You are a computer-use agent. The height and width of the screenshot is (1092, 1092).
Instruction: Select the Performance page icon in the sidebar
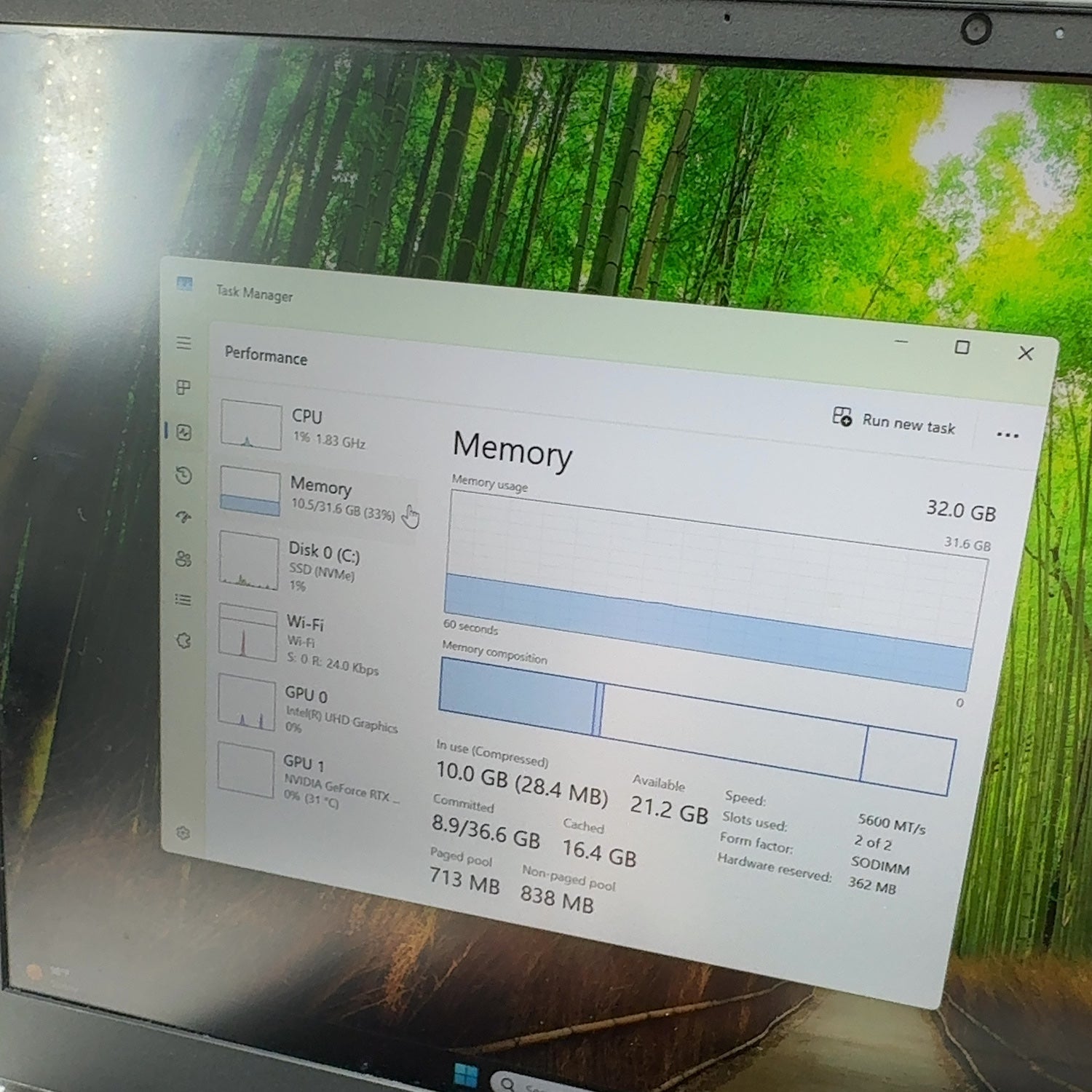point(184,432)
